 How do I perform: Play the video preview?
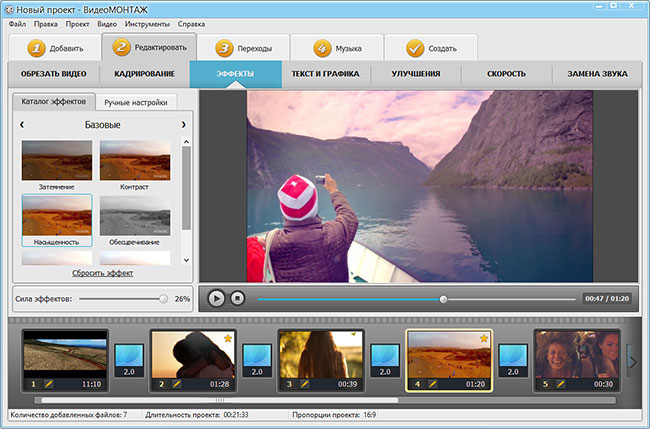(216, 298)
